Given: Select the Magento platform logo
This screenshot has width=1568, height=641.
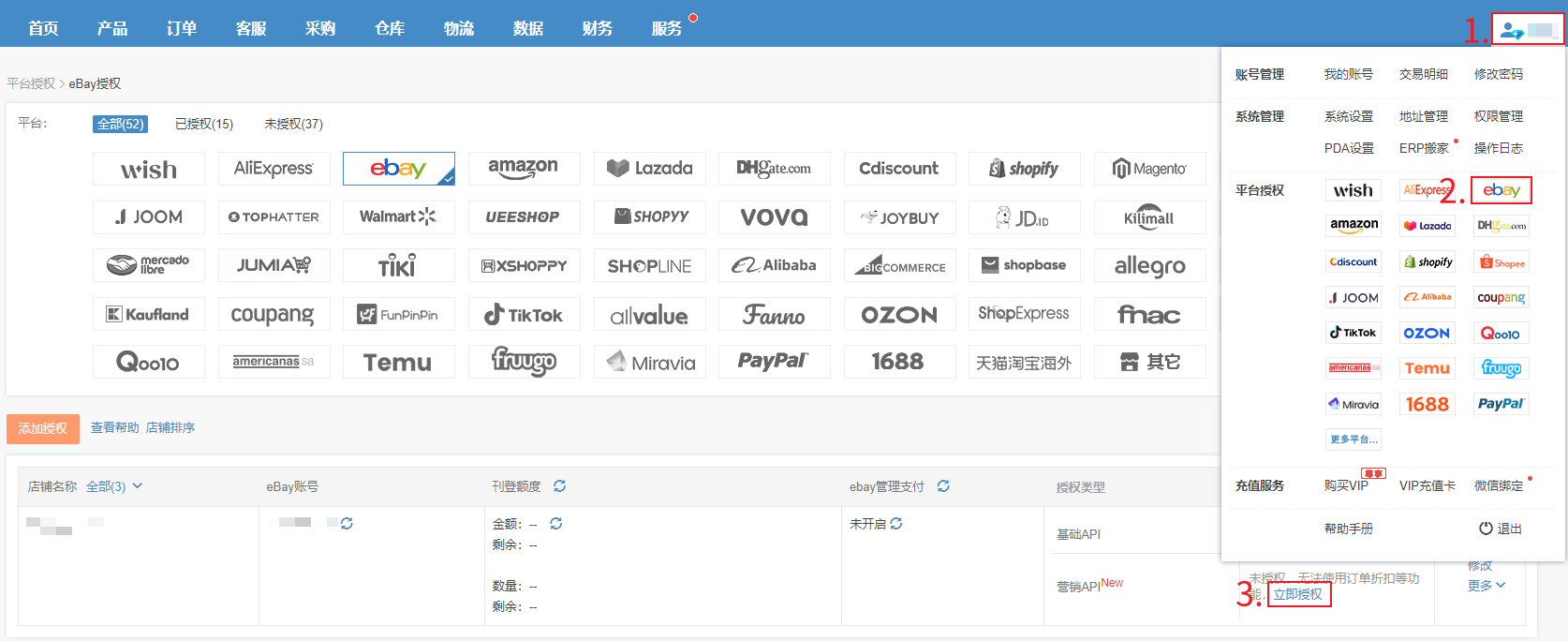Looking at the screenshot, I should tap(1149, 169).
